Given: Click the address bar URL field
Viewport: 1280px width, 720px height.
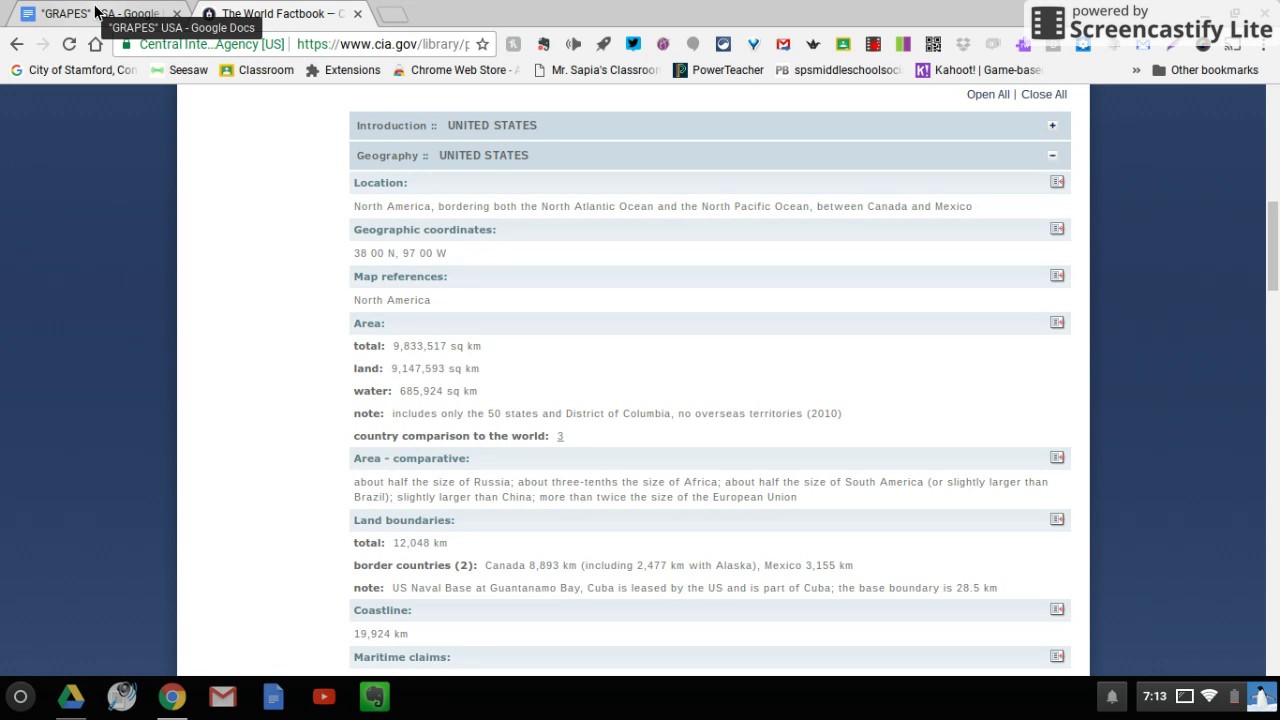Looking at the screenshot, I should click(383, 44).
